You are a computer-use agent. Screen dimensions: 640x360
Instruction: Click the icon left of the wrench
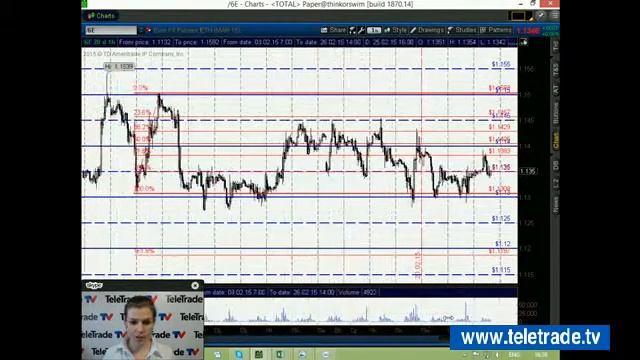pyautogui.click(x=353, y=30)
